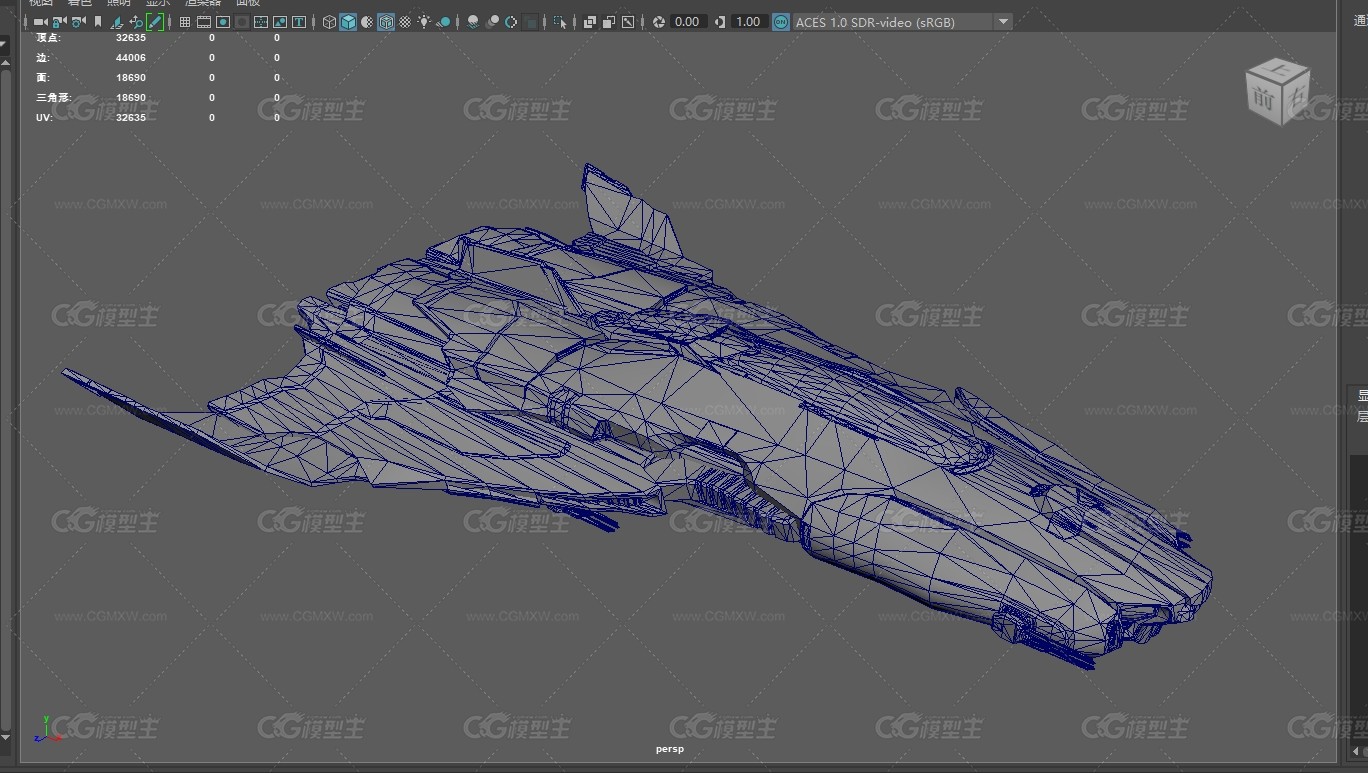1368x773 pixels.
Task: Click the 三角形 heads-up label
Action: 54,98
